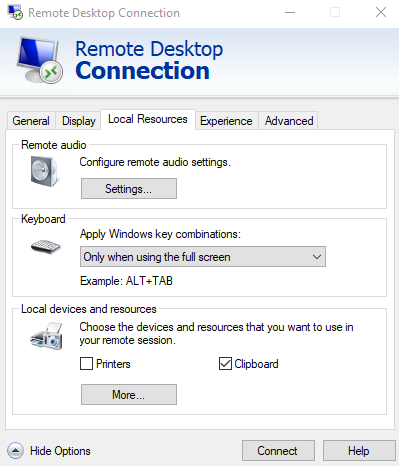Open the Experience tab
Screen dimensions: 399x466
226,121
